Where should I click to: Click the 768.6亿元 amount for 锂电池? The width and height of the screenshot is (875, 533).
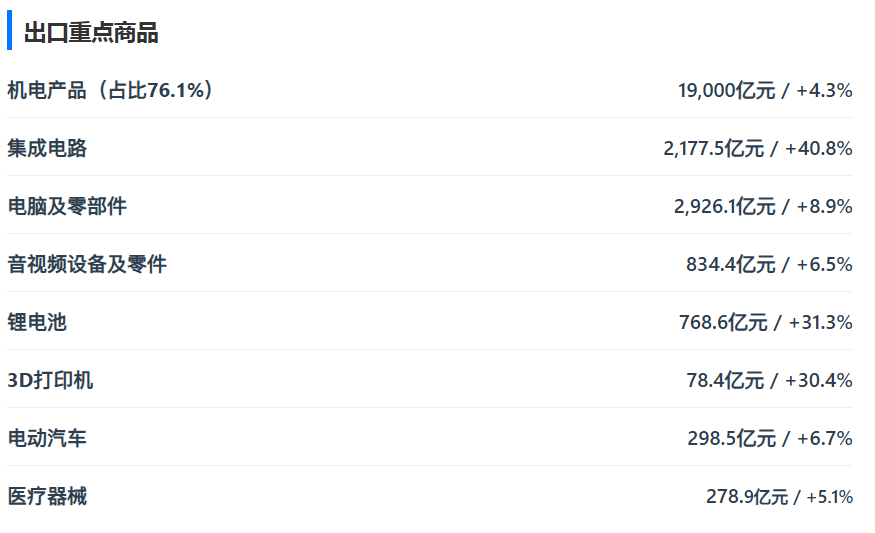click(x=722, y=323)
